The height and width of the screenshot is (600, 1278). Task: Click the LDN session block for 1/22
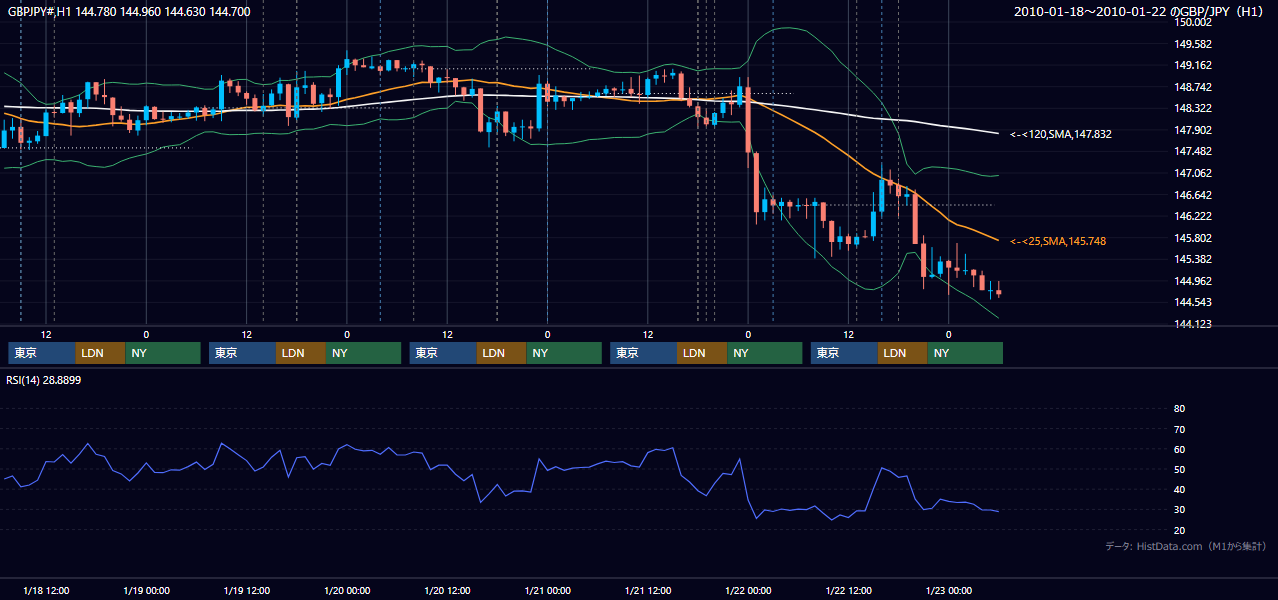coord(903,353)
